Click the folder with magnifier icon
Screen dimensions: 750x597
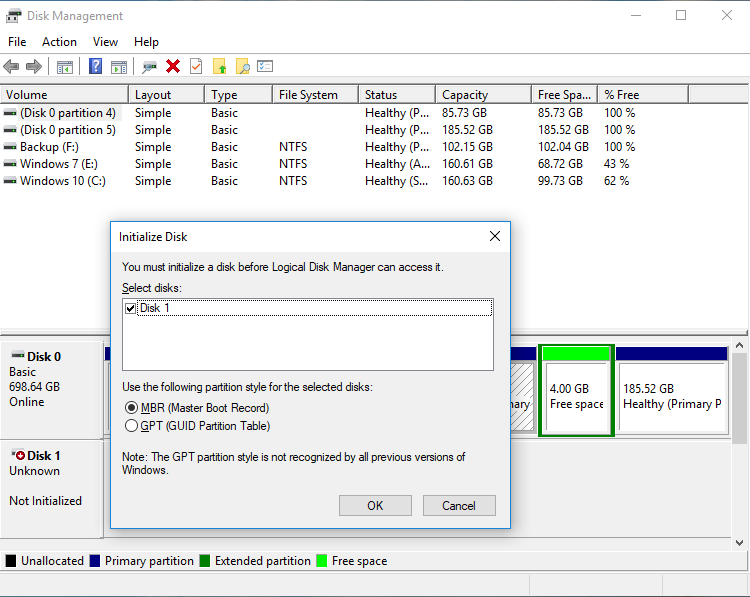pyautogui.click(x=242, y=67)
